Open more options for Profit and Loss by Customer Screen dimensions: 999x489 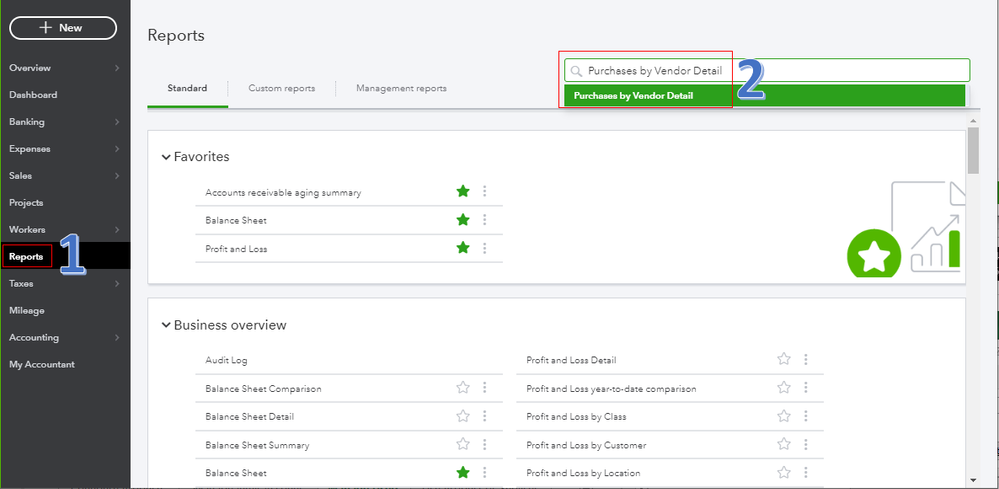(x=806, y=445)
